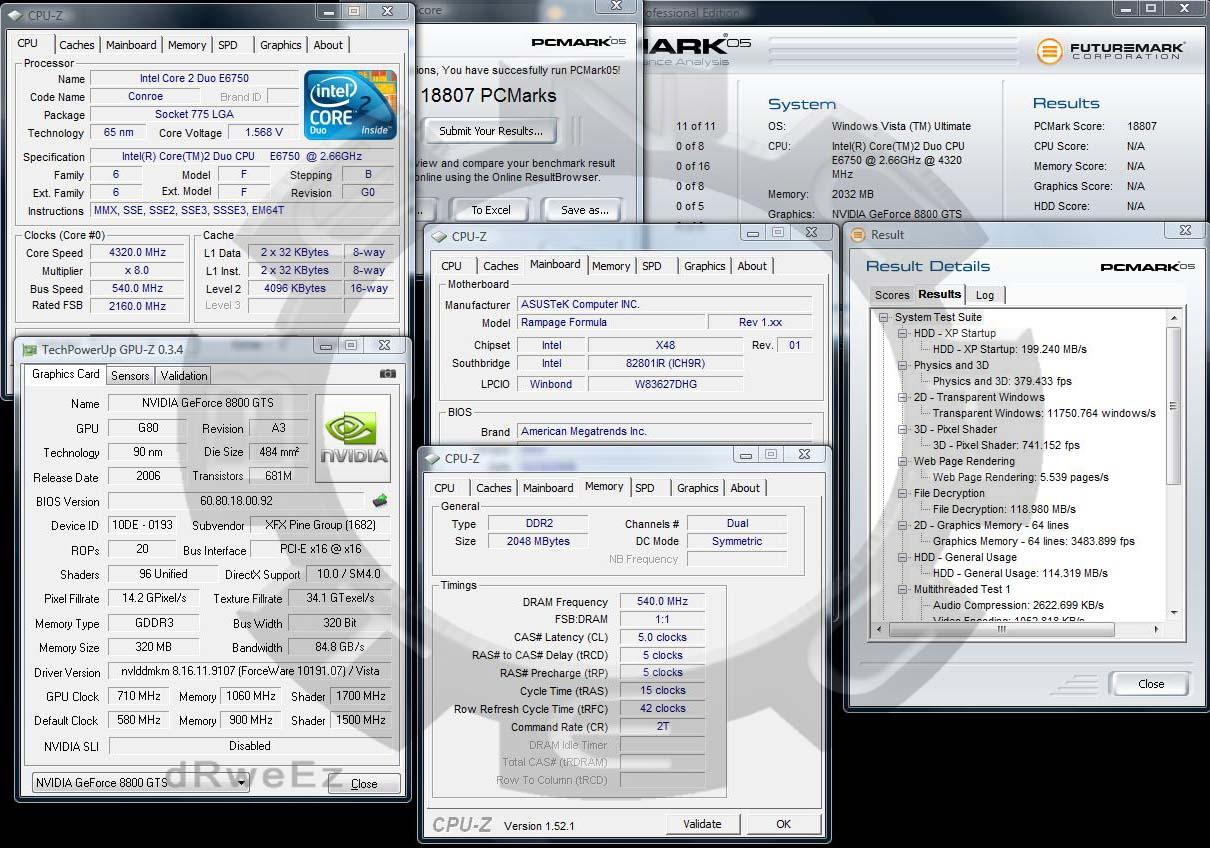Open About tab in the CPU-Z processor window
Image resolution: width=1210 pixels, height=848 pixels.
click(x=328, y=45)
